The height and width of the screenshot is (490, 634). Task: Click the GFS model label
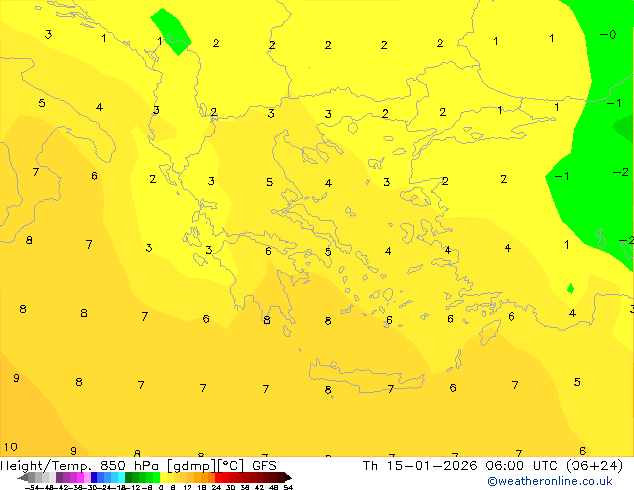264,466
